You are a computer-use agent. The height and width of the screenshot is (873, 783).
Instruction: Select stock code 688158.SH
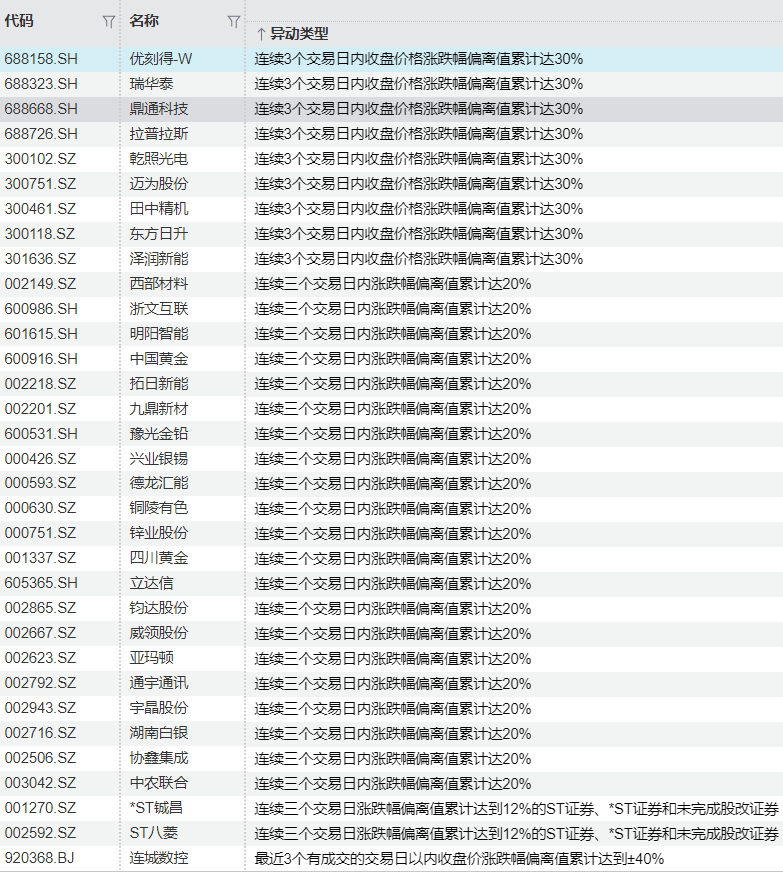pos(41,59)
